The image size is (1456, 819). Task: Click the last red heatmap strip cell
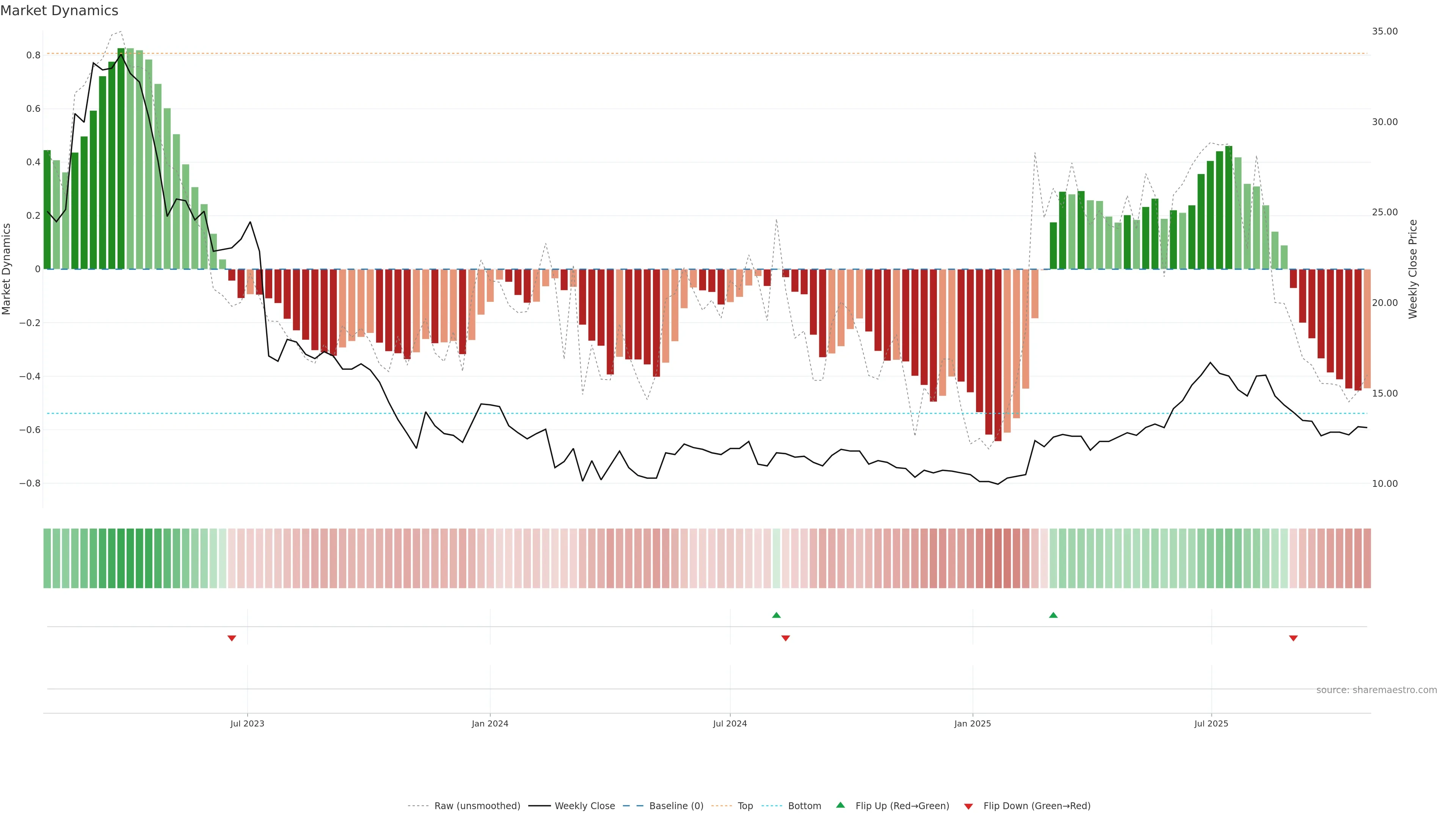(x=1367, y=559)
